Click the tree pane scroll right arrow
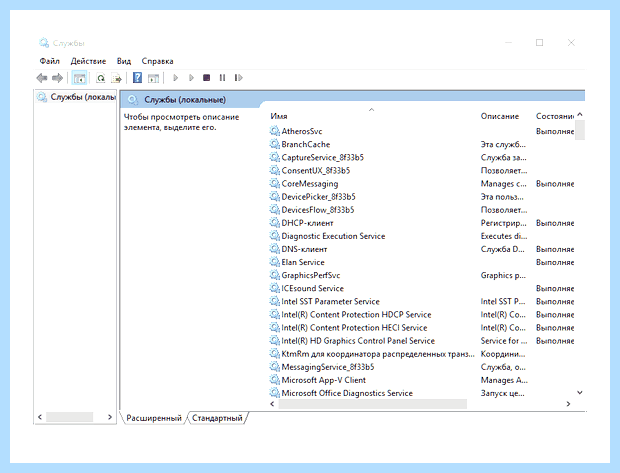Image resolution: width=620 pixels, height=473 pixels. pos(110,417)
